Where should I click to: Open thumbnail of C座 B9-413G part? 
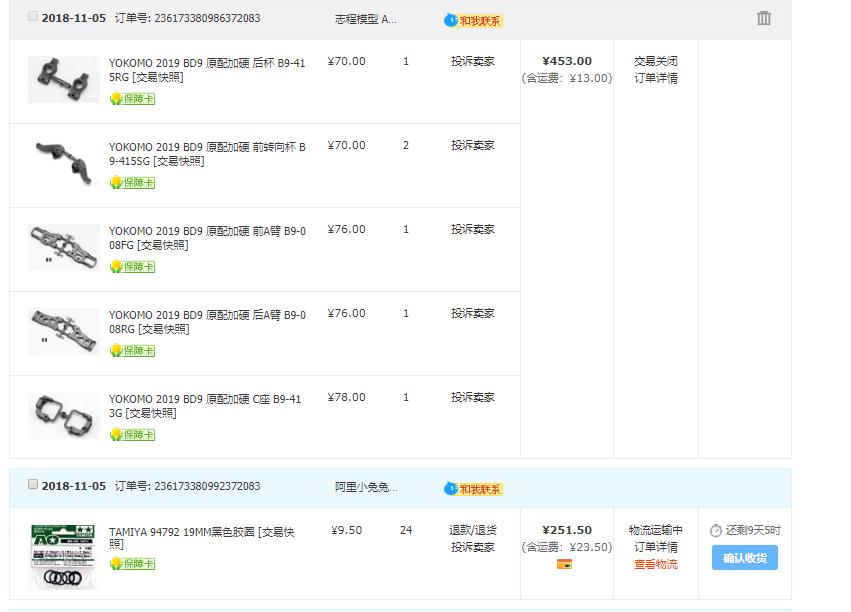point(63,416)
